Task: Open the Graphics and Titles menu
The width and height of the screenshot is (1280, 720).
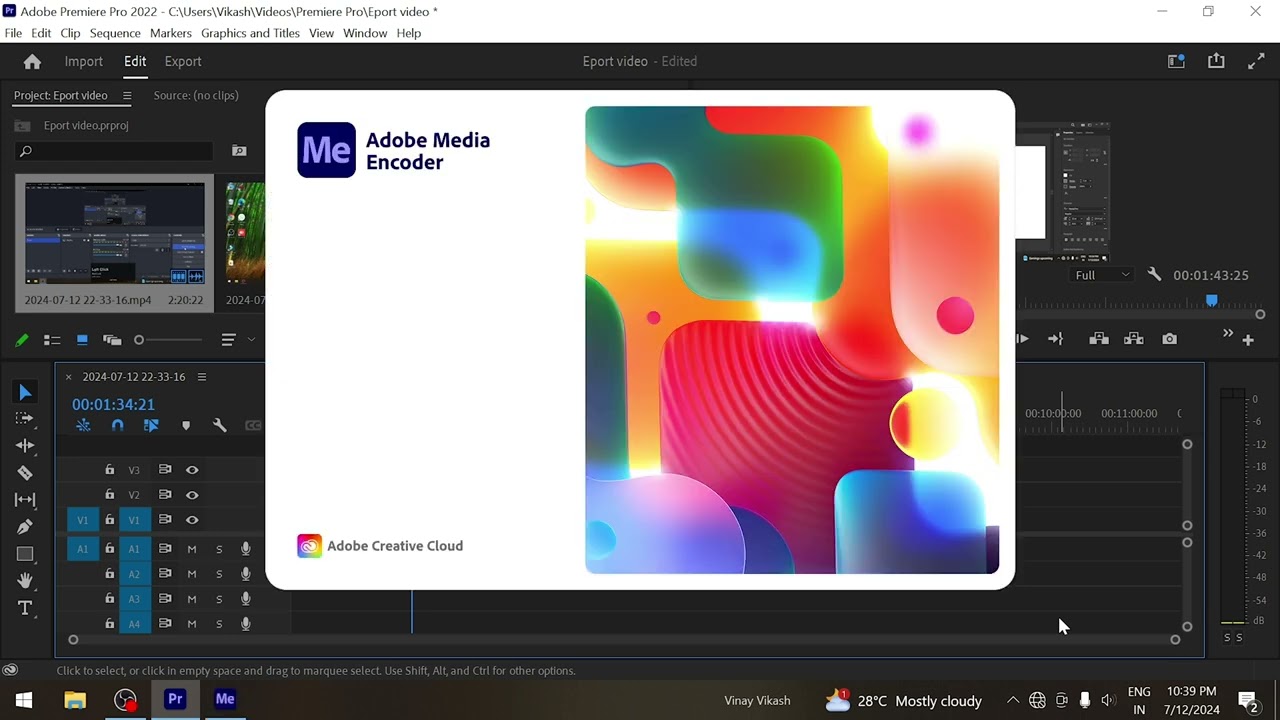Action: tap(250, 33)
